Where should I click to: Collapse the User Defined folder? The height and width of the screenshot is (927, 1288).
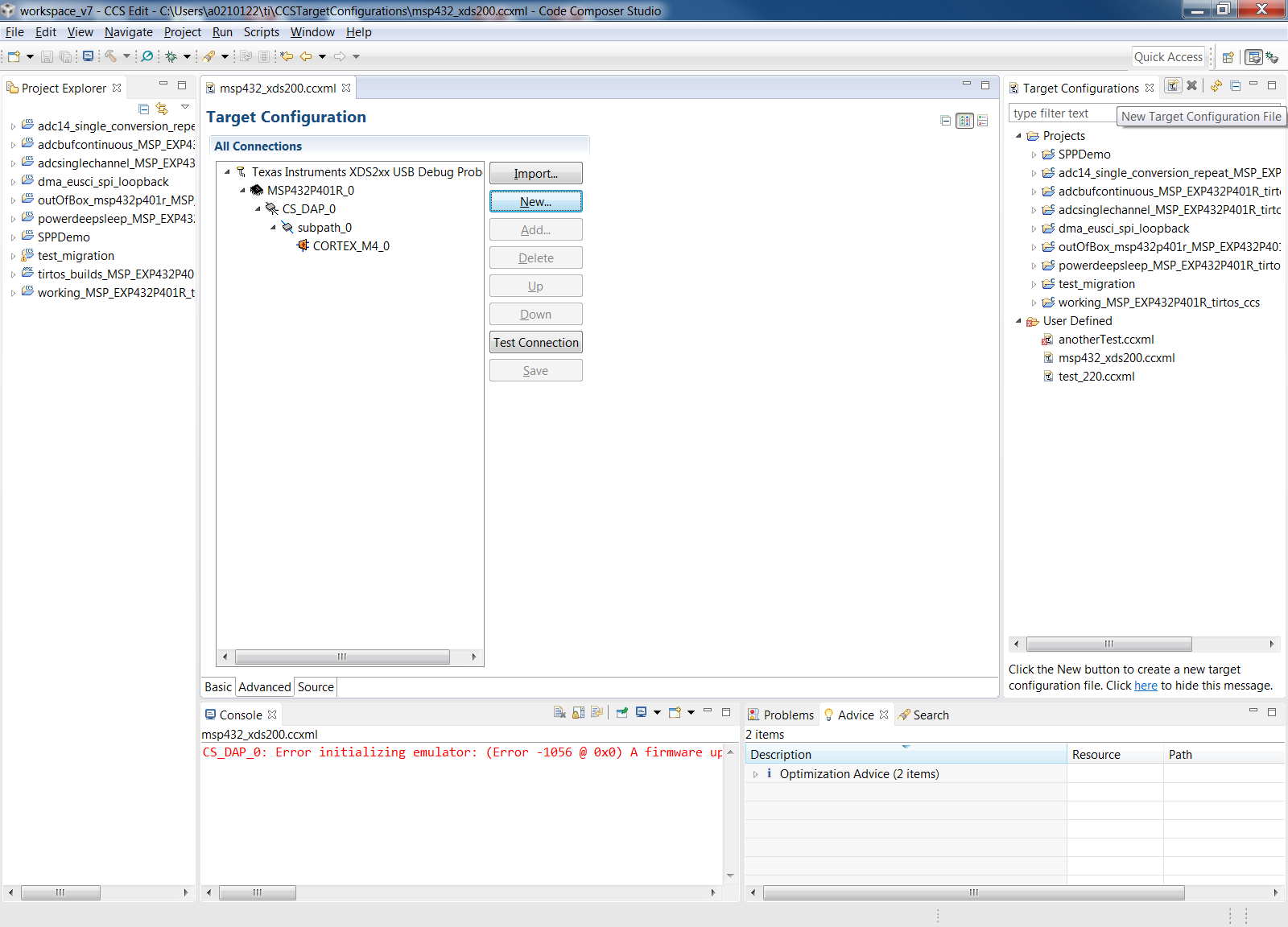tap(1018, 321)
